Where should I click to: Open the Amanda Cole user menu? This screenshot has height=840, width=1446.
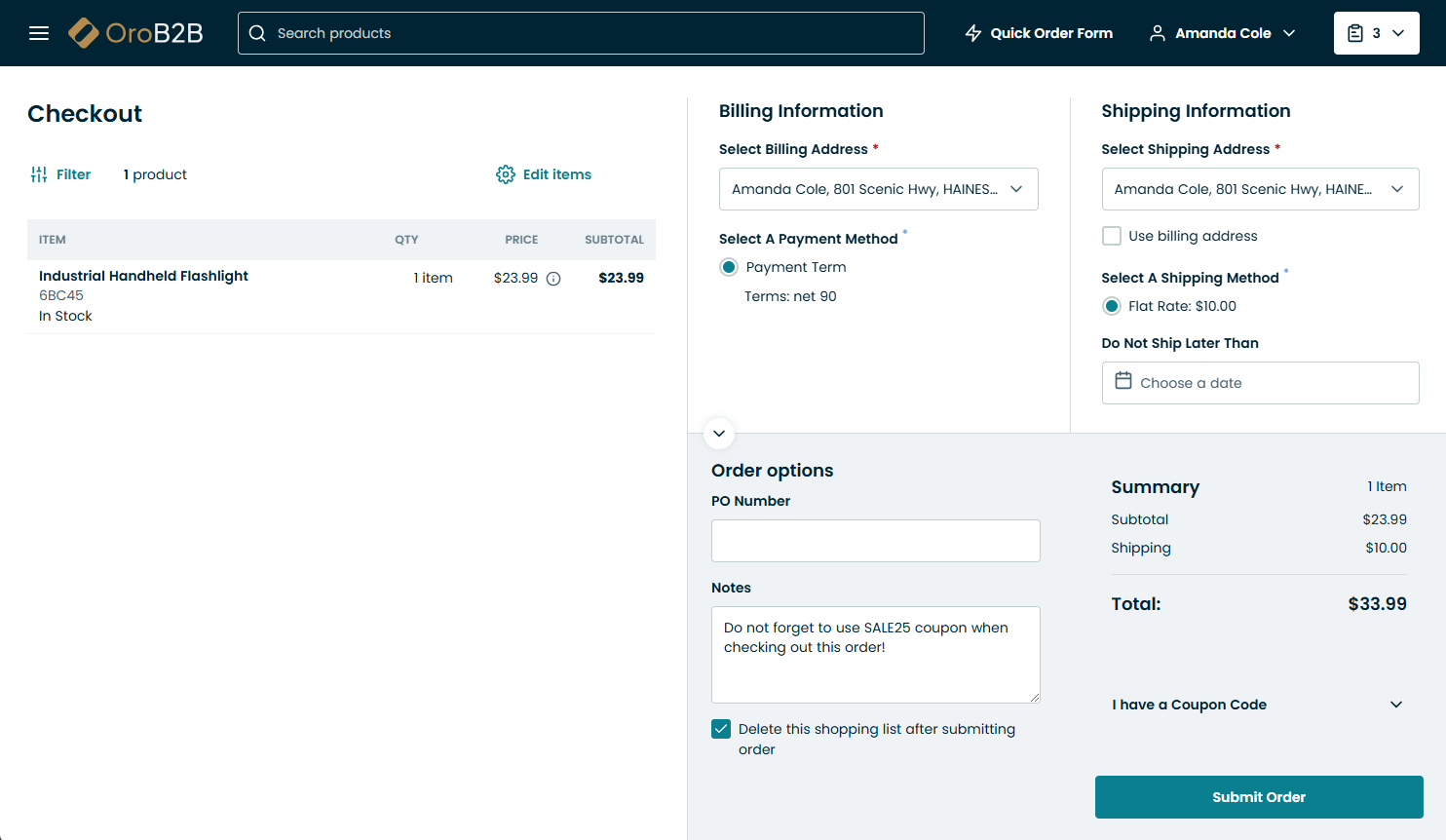tap(1223, 33)
